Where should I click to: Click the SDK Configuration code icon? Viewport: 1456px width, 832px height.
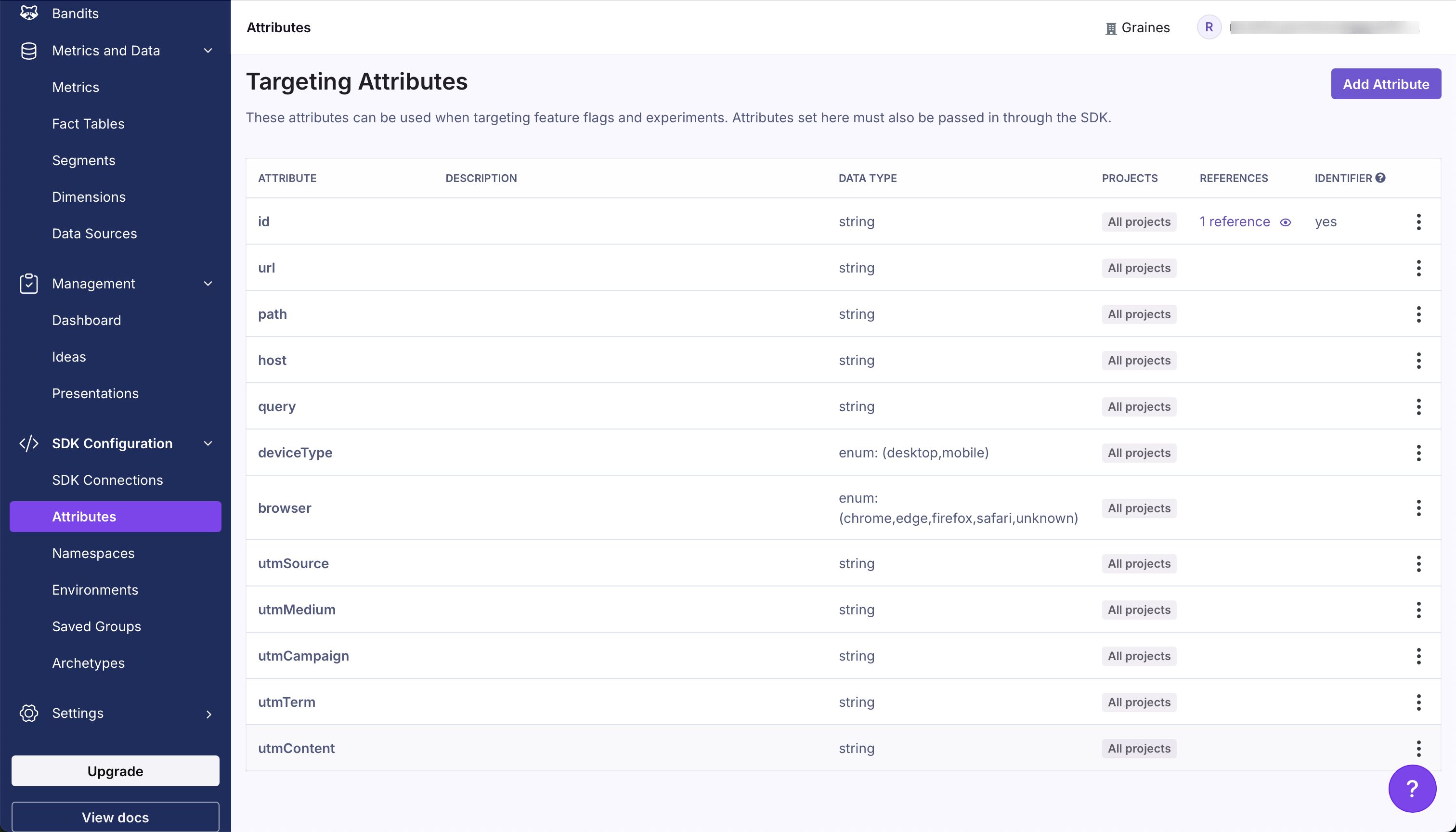[28, 443]
